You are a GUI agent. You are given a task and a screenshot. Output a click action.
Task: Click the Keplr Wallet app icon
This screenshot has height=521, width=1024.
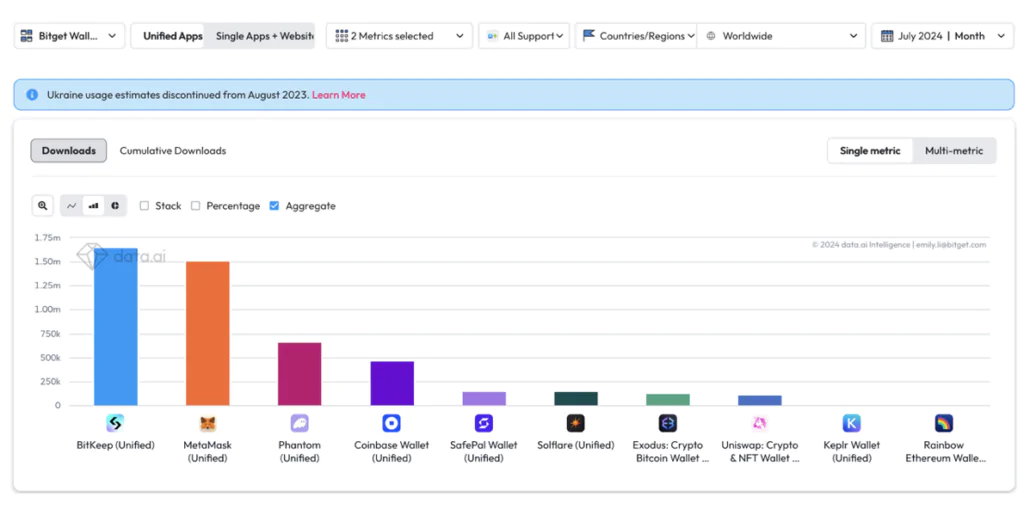click(852, 423)
